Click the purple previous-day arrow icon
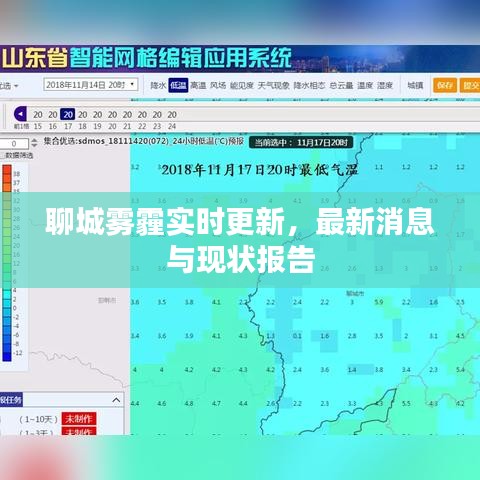This screenshot has width=480, height=480. coord(20,114)
